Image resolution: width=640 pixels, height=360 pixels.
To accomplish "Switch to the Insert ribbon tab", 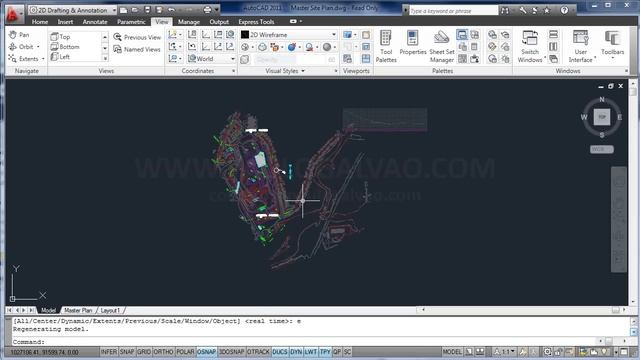I will coord(65,22).
